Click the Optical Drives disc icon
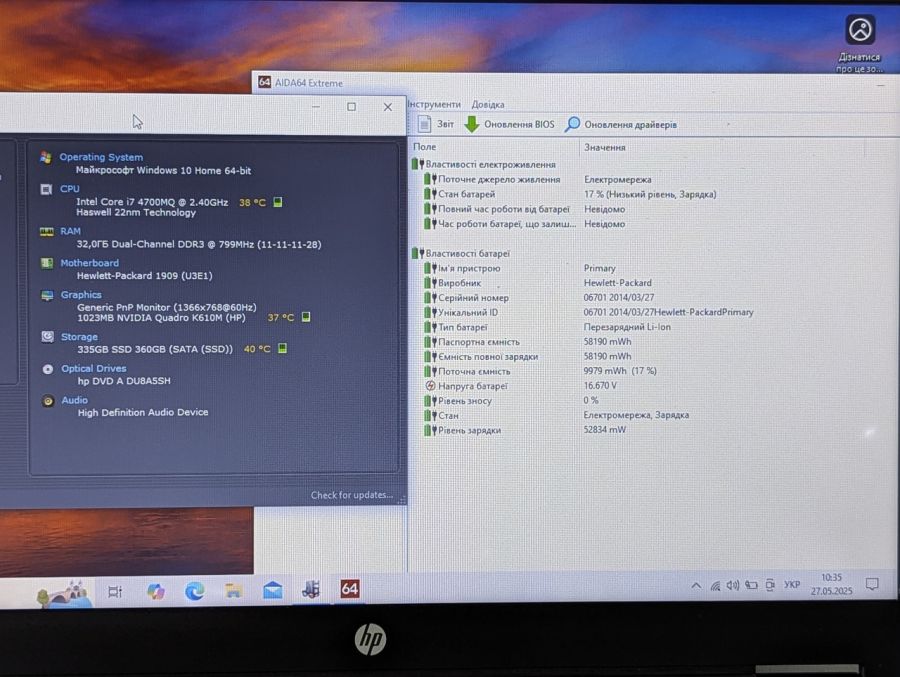The height and width of the screenshot is (677, 900). [48, 369]
